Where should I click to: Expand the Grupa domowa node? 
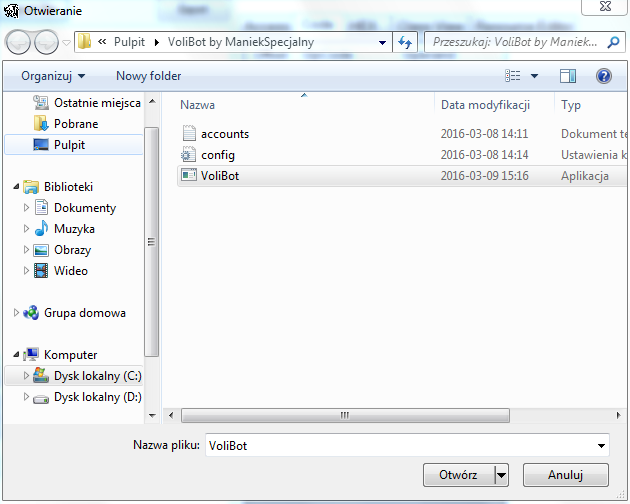tap(16, 313)
